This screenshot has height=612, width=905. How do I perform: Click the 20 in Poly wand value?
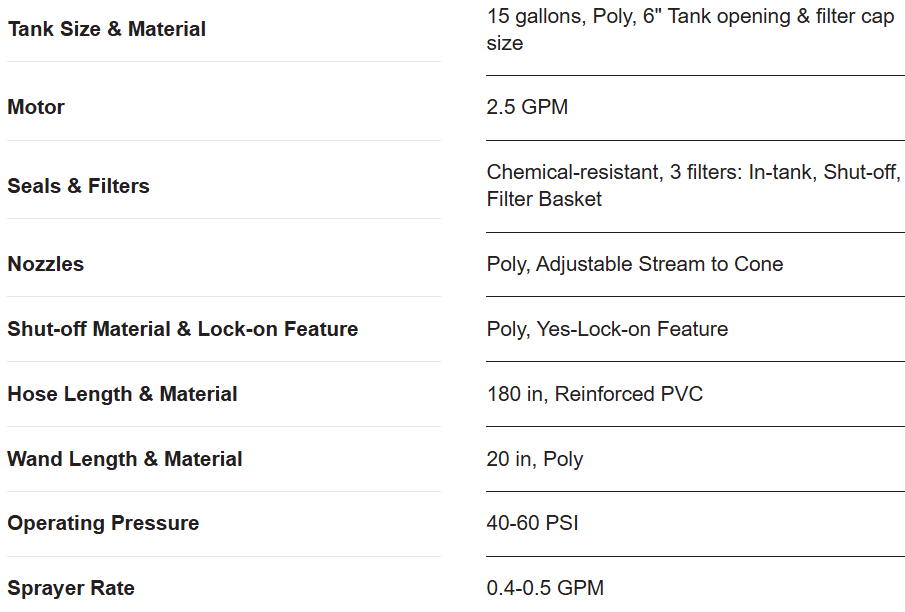(x=535, y=459)
